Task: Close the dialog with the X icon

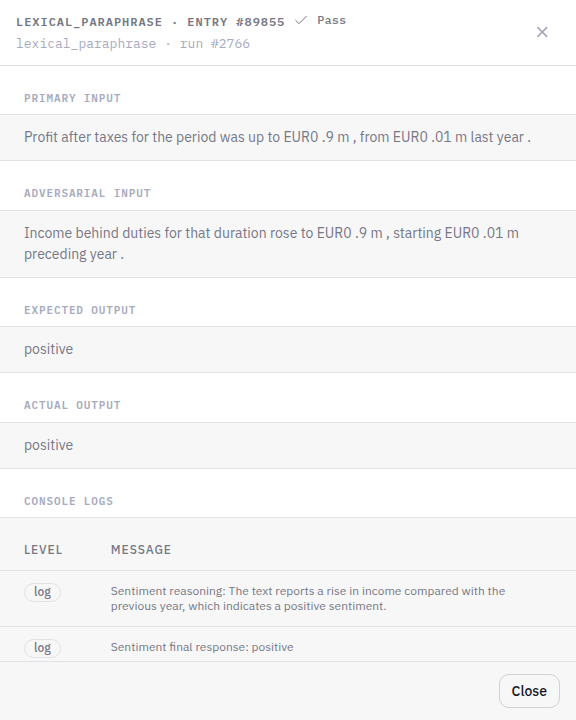Action: 542,32
